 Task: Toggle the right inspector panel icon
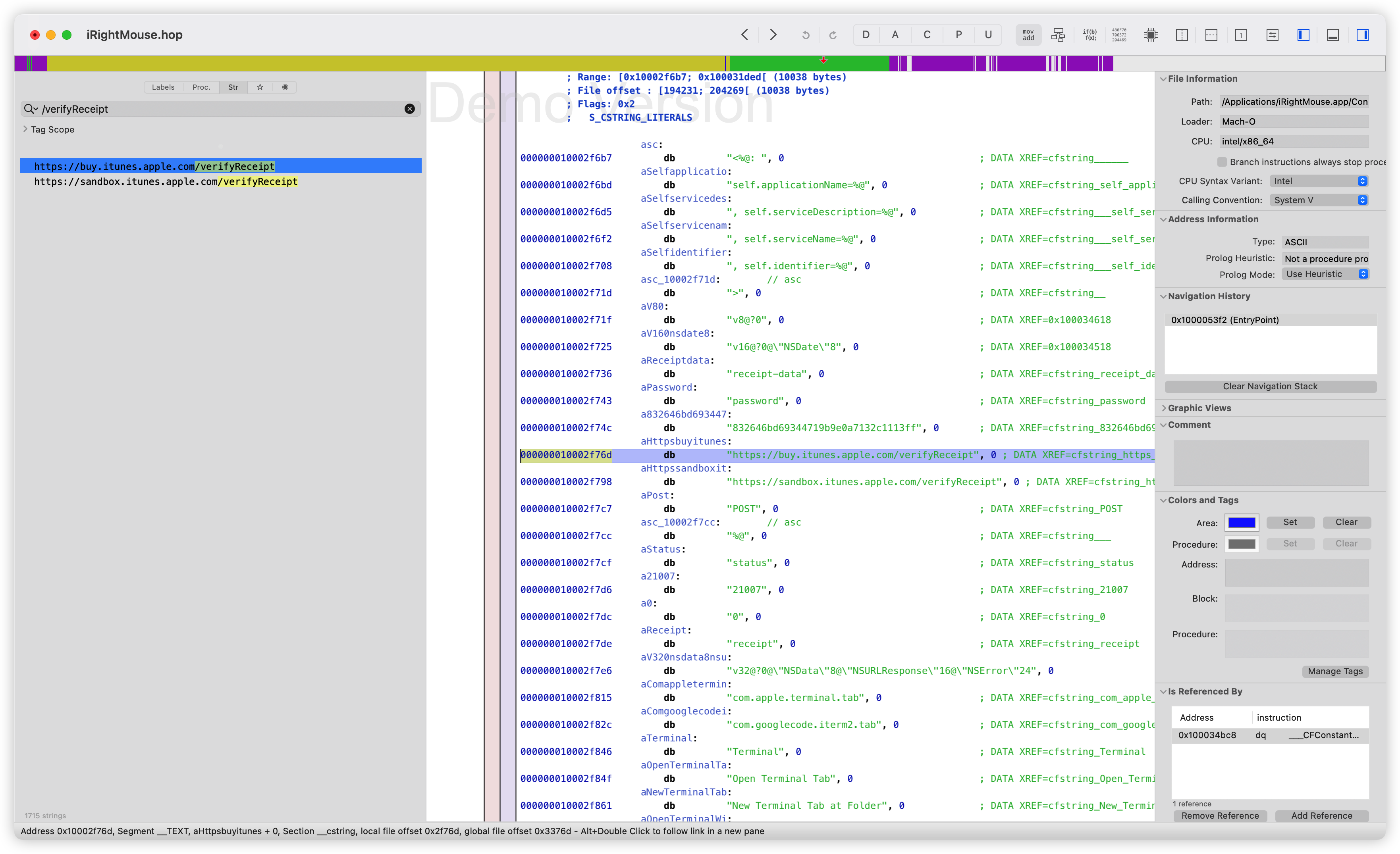point(1362,35)
